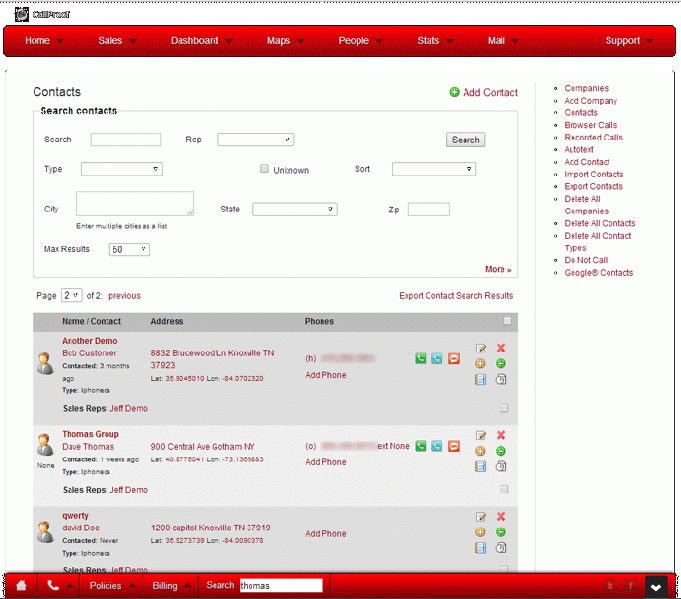Open Do Not Call sidebar link

click(x=586, y=260)
